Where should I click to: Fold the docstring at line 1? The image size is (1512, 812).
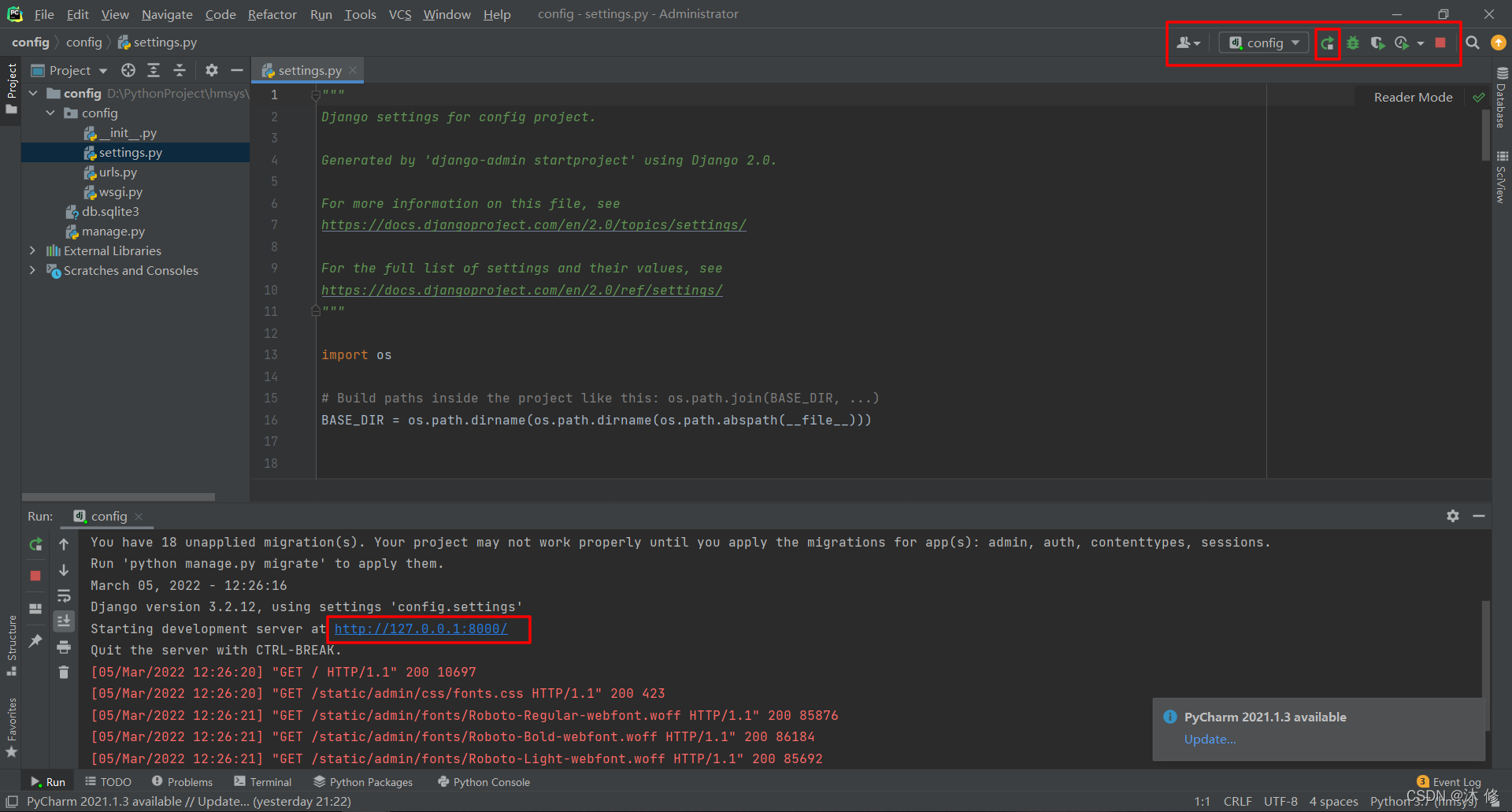pyautogui.click(x=315, y=95)
